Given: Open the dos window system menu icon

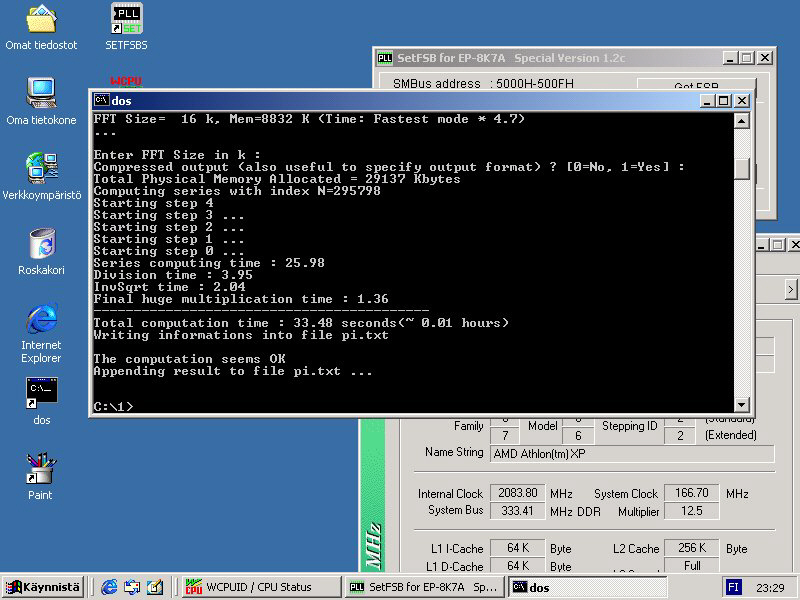Looking at the screenshot, I should click(x=101, y=100).
